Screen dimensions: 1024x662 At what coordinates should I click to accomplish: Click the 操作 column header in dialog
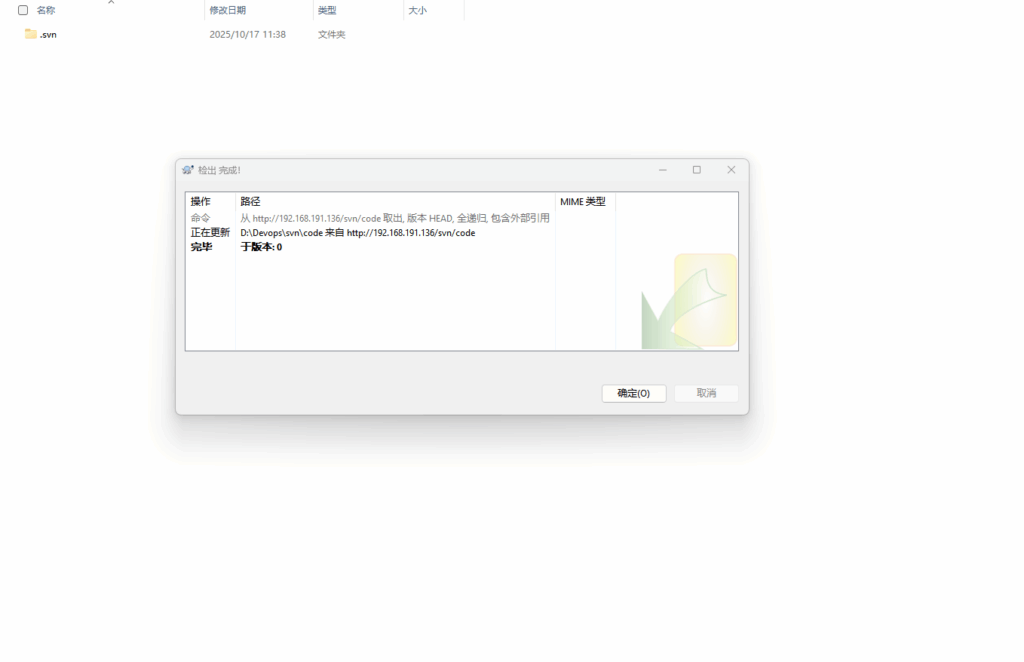click(201, 202)
